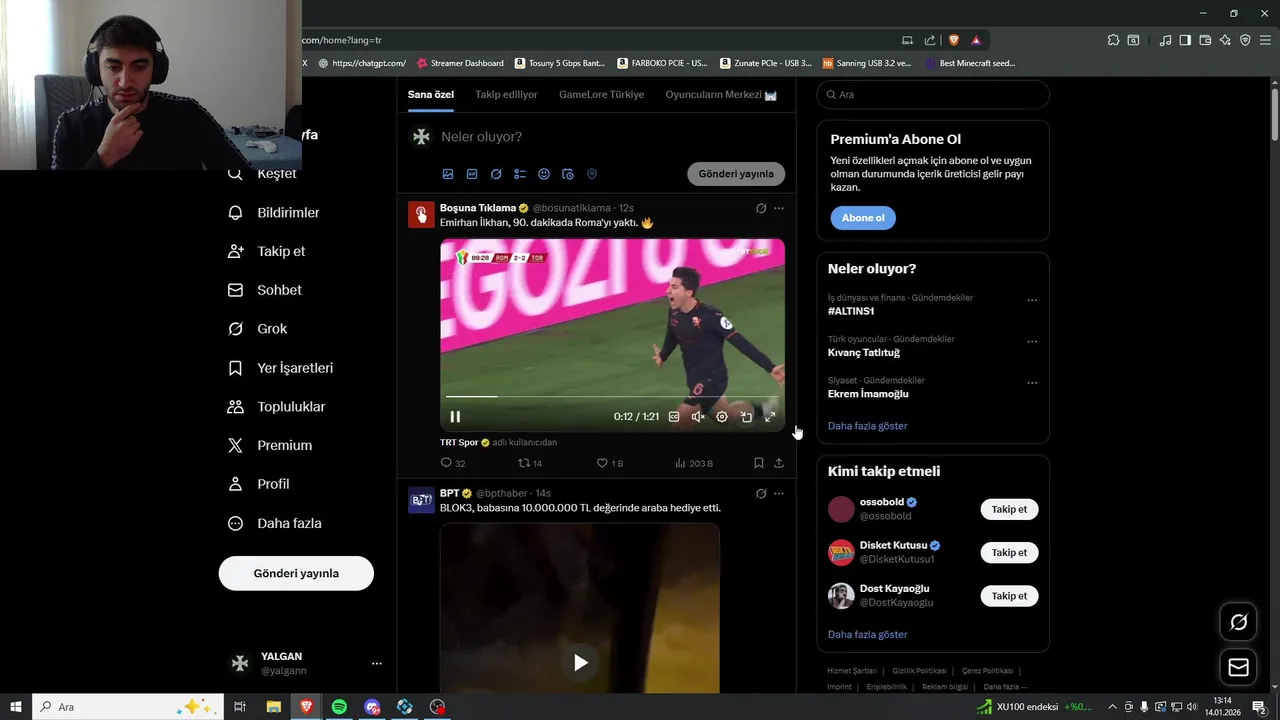
Task: Bookmark the Boşuna Tıklama post
Action: click(759, 463)
